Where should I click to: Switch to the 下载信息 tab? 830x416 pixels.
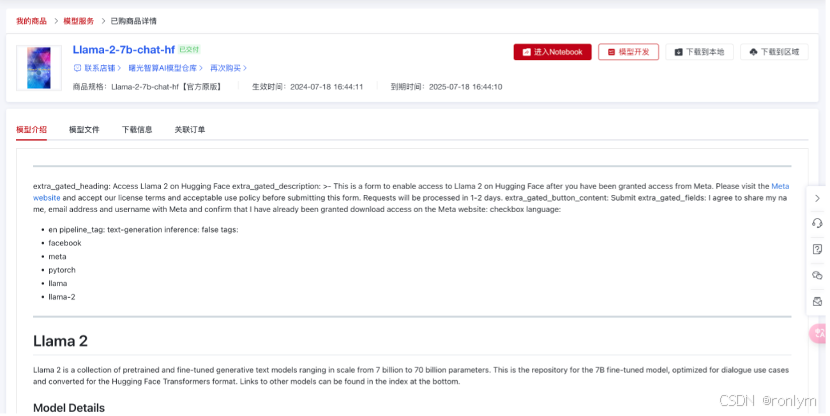(x=137, y=130)
